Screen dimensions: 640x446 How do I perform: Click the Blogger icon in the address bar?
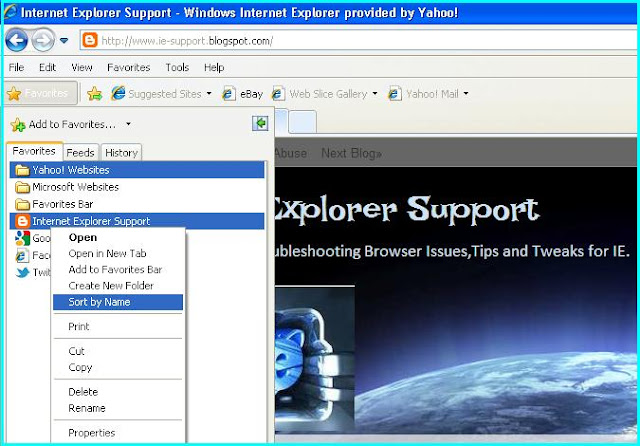click(90, 40)
